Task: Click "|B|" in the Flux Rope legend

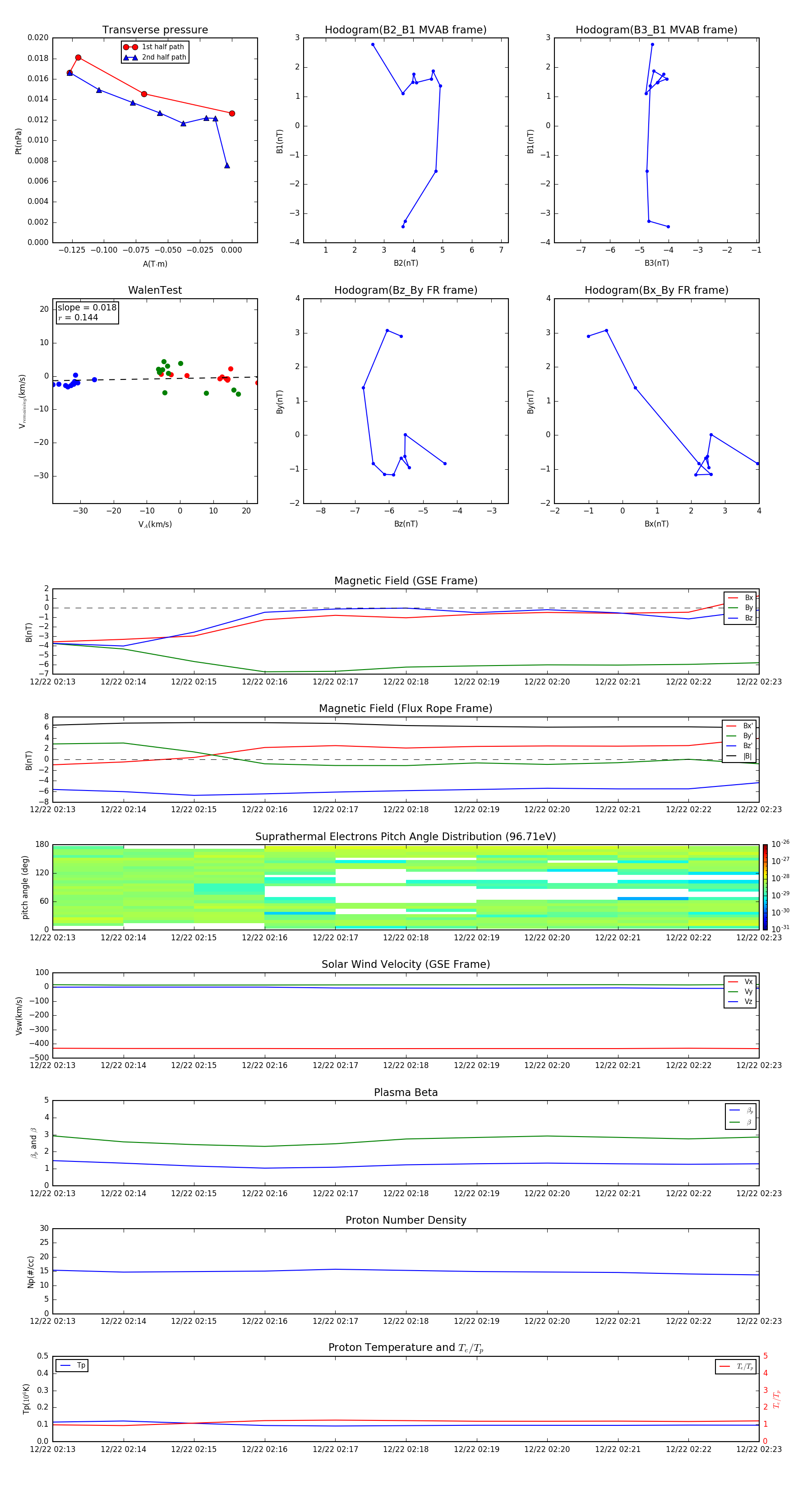Action: [747, 756]
